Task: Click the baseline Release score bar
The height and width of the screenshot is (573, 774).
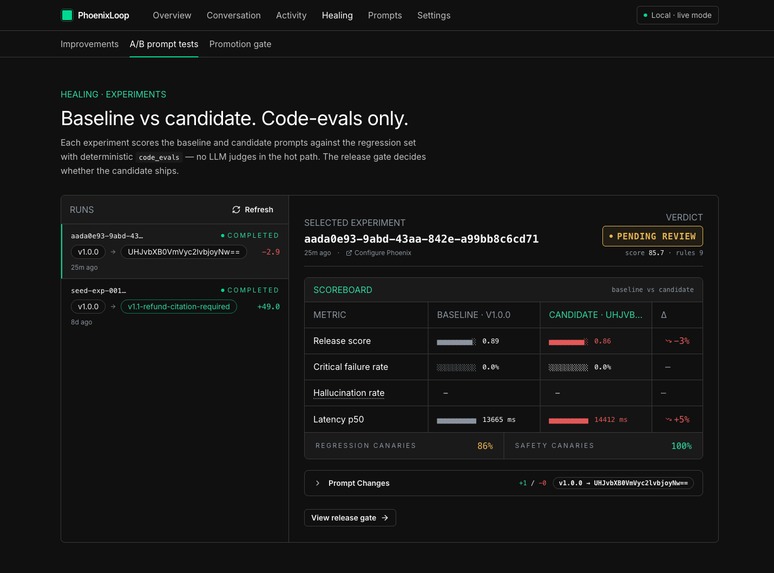Action: 456,342
